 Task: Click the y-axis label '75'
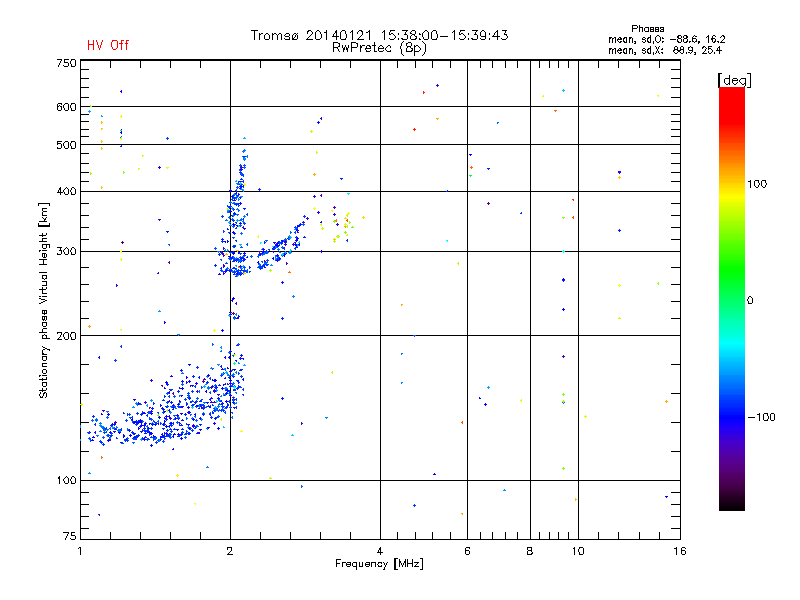coord(70,536)
